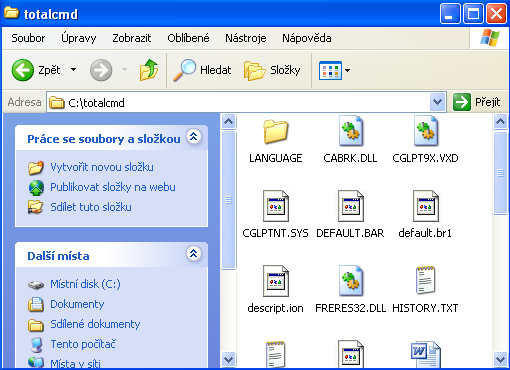Open the Zobrazit menu

(x=132, y=38)
